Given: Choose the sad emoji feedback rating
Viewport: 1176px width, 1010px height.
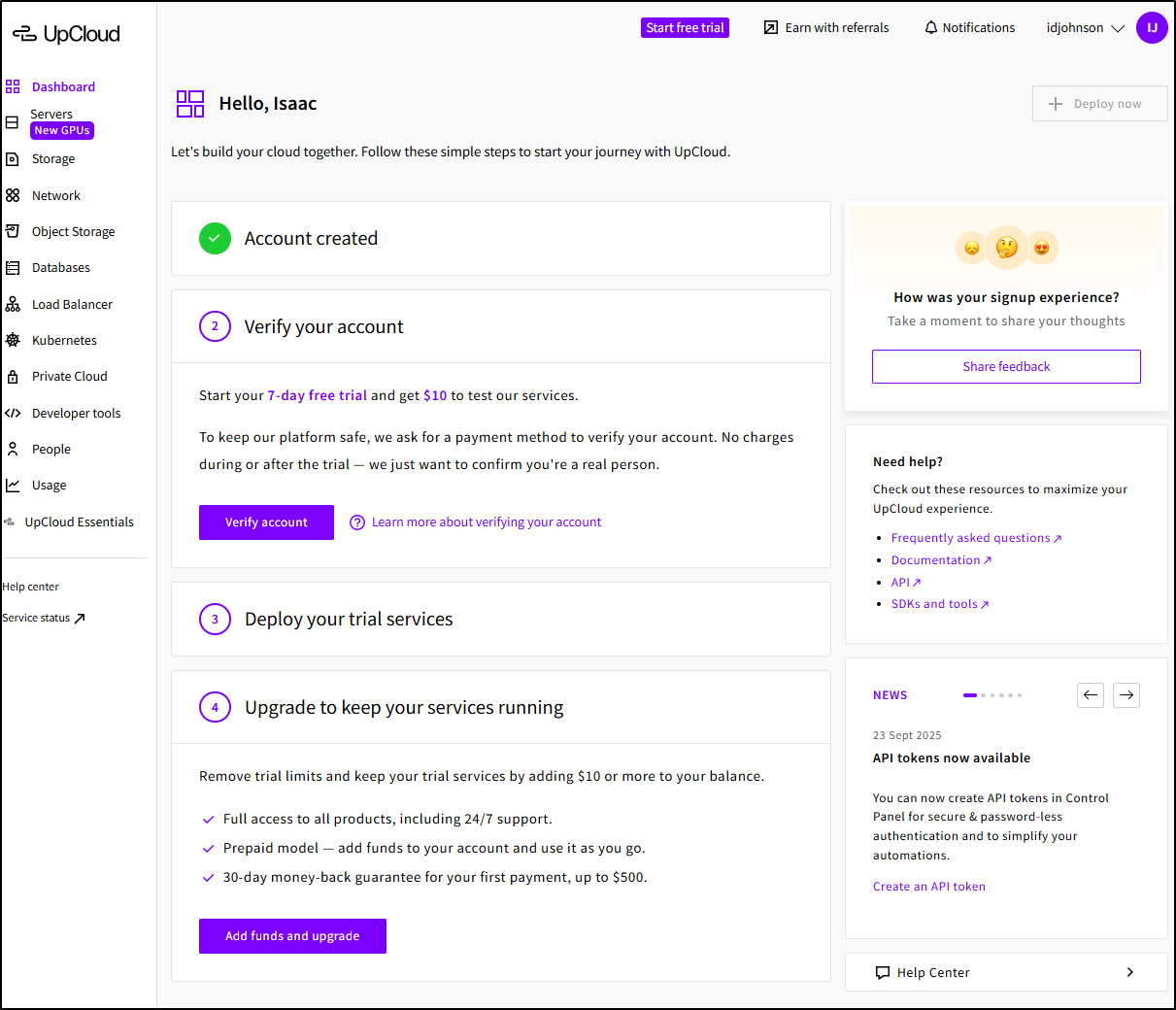Looking at the screenshot, I should click(x=971, y=248).
